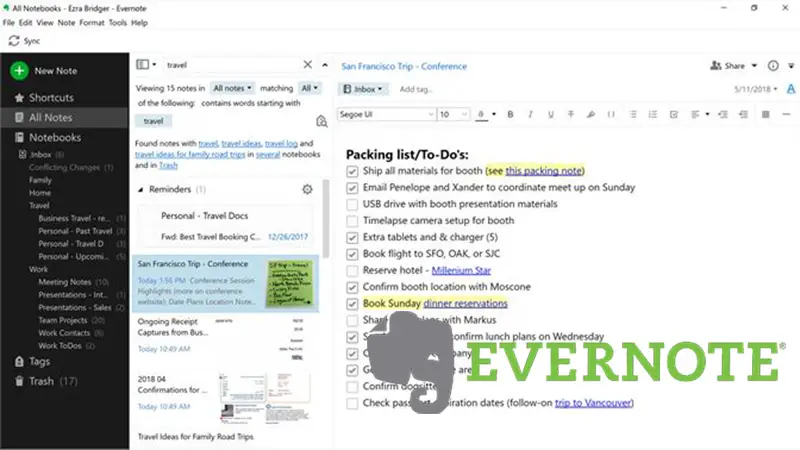This screenshot has height=450, width=800.
Task: Check Timelapse camera setup for booth
Action: (352, 221)
